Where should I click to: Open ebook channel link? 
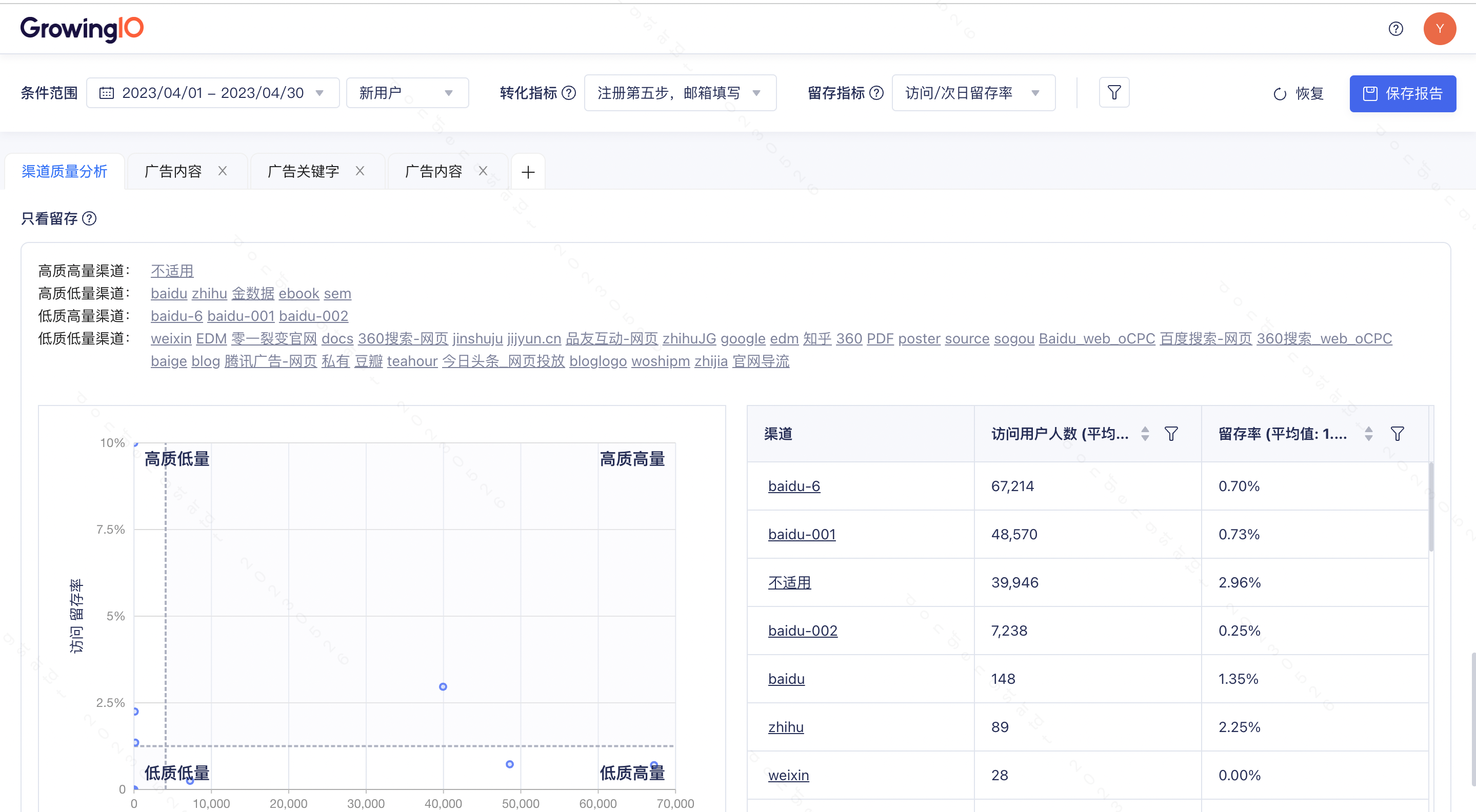pos(298,293)
